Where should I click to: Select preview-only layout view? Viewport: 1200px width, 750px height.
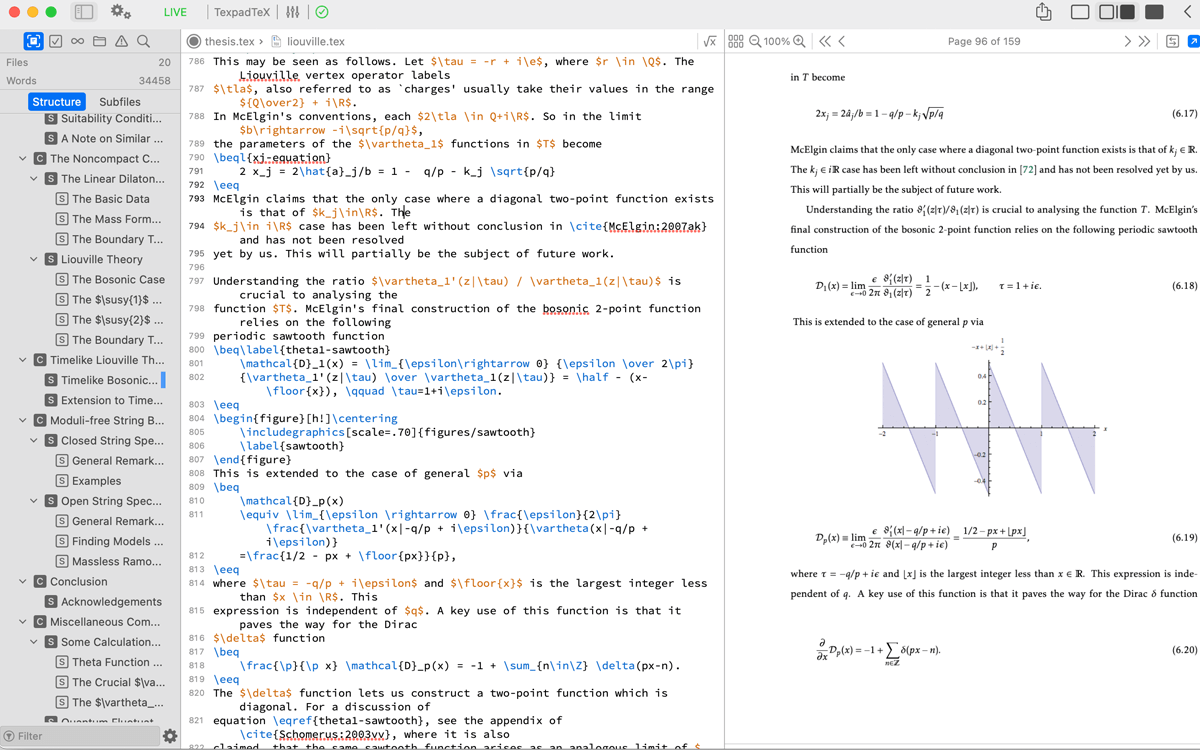[1154, 12]
